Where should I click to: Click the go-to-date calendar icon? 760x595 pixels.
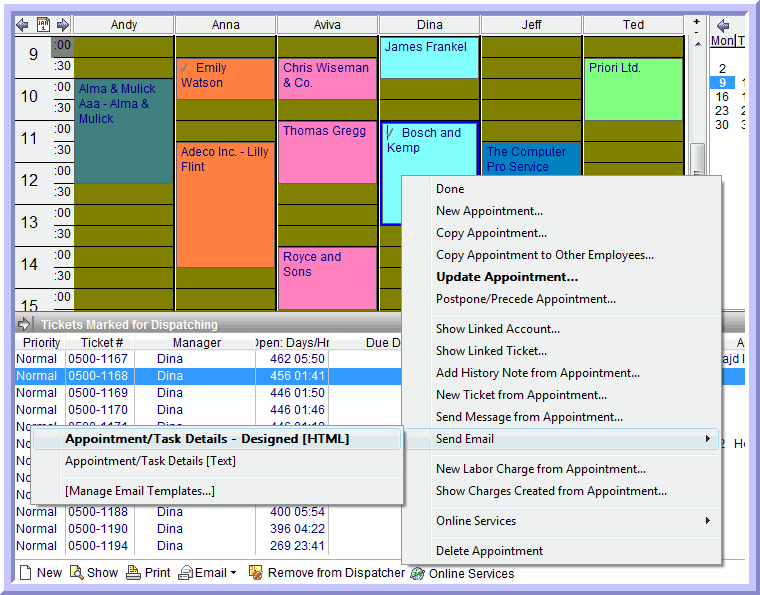coord(43,24)
